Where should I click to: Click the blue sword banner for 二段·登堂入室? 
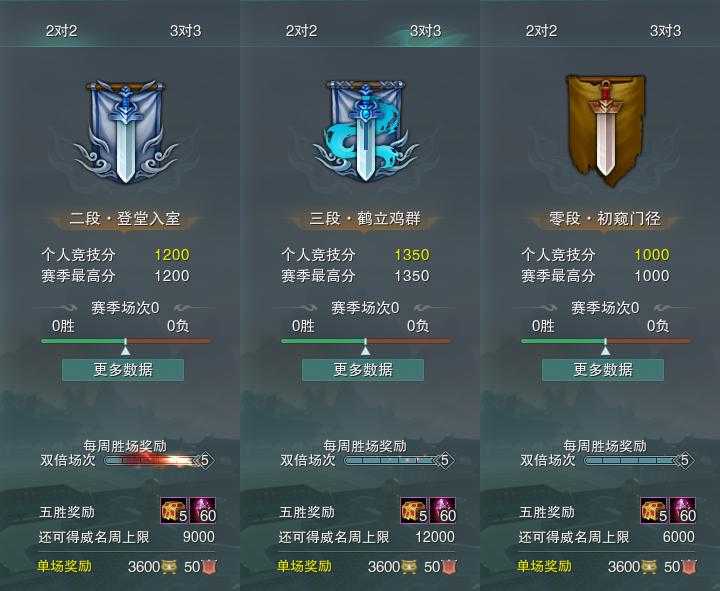pyautogui.click(x=125, y=132)
